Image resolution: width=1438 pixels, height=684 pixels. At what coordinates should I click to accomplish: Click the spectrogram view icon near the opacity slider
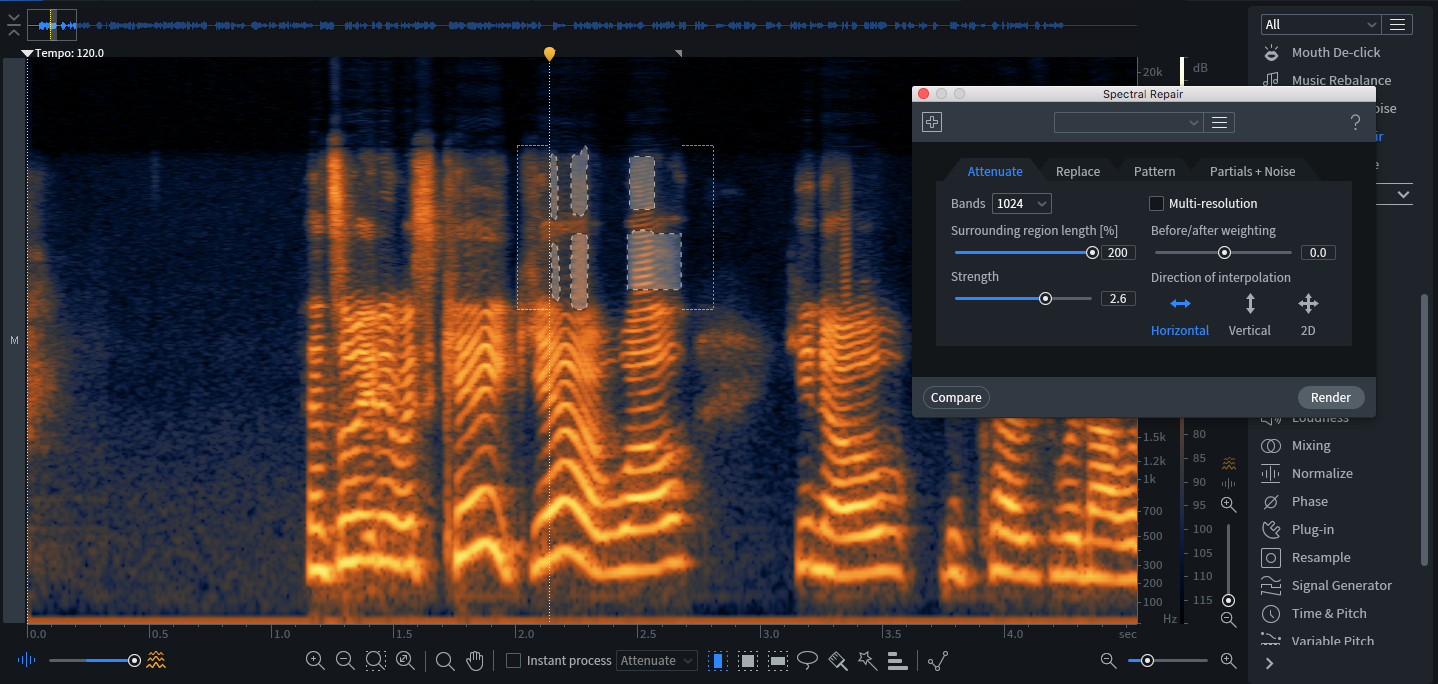156,660
